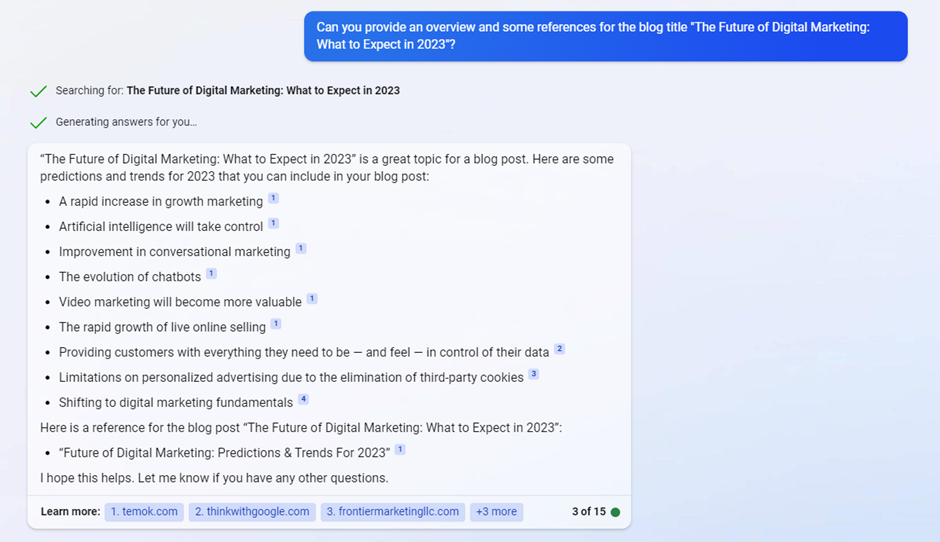
Task: Click citation 1 after live online selling
Action: (x=276, y=324)
